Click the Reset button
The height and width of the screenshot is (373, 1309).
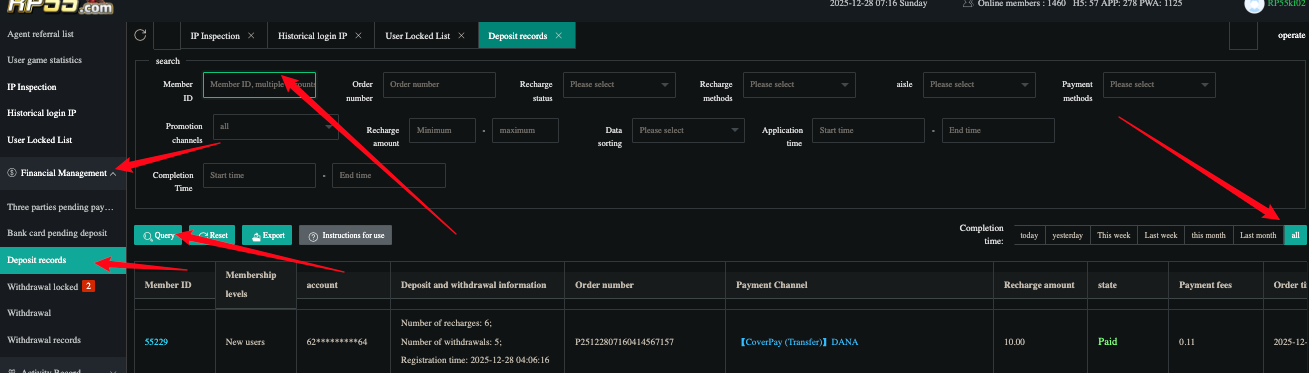point(212,235)
